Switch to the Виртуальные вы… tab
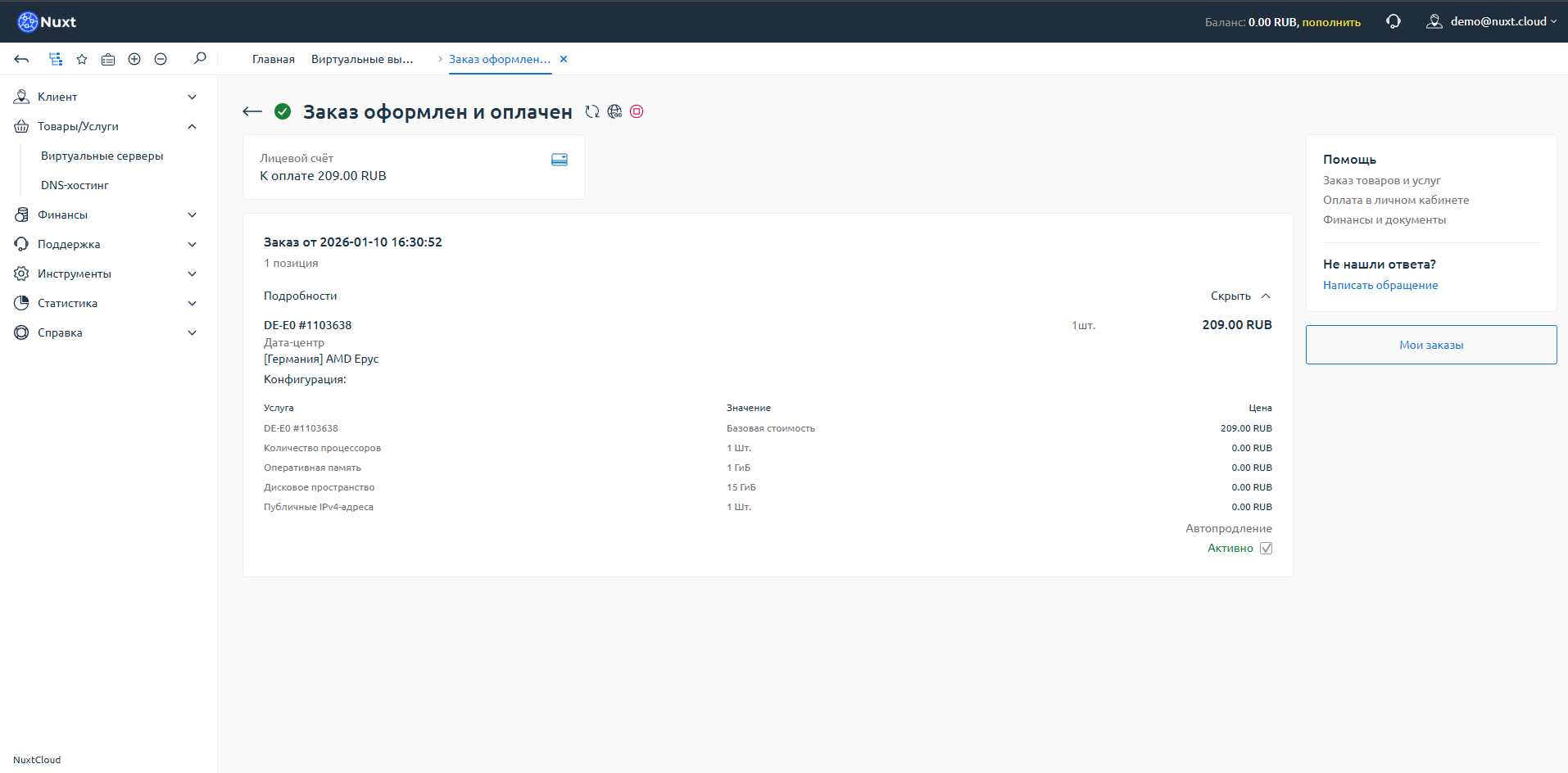This screenshot has height=773, width=1568. 362,59
